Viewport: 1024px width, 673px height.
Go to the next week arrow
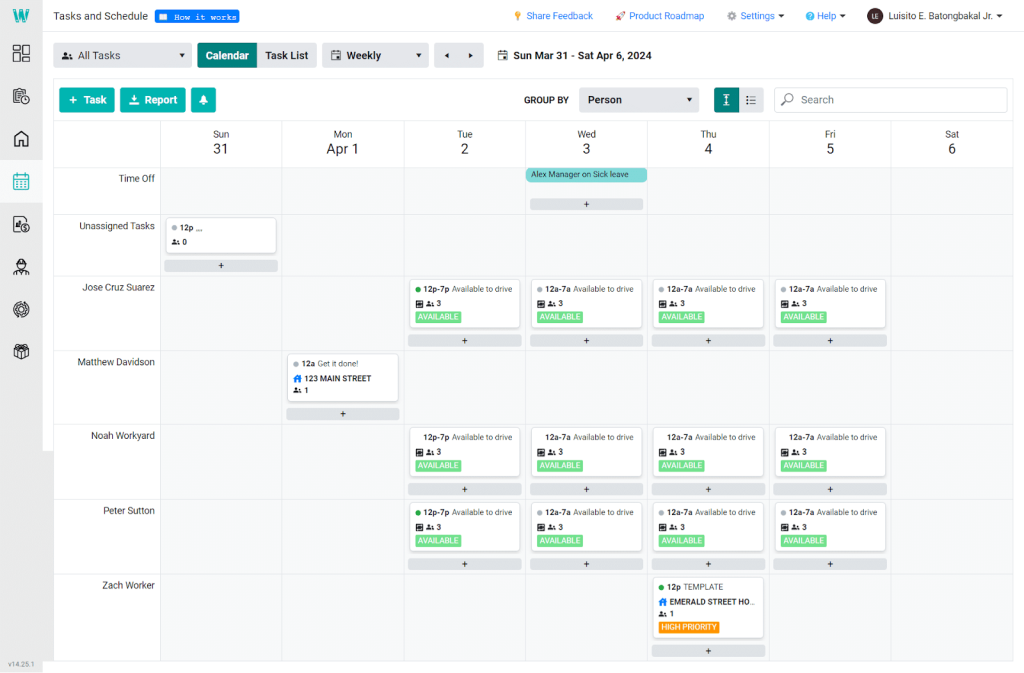(471, 56)
